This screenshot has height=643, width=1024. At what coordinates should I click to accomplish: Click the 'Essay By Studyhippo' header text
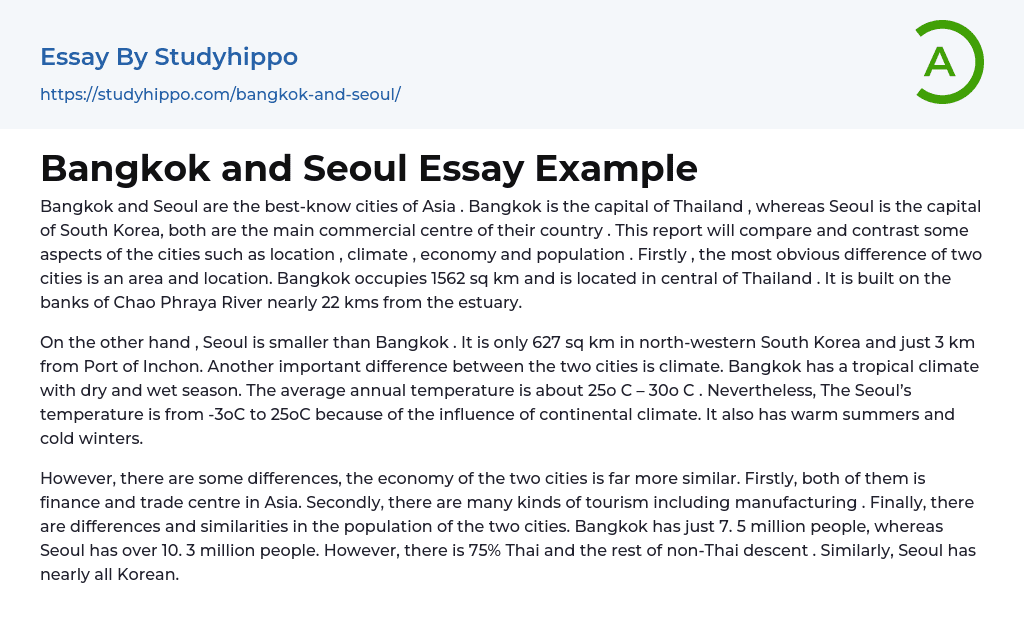pyautogui.click(x=169, y=57)
